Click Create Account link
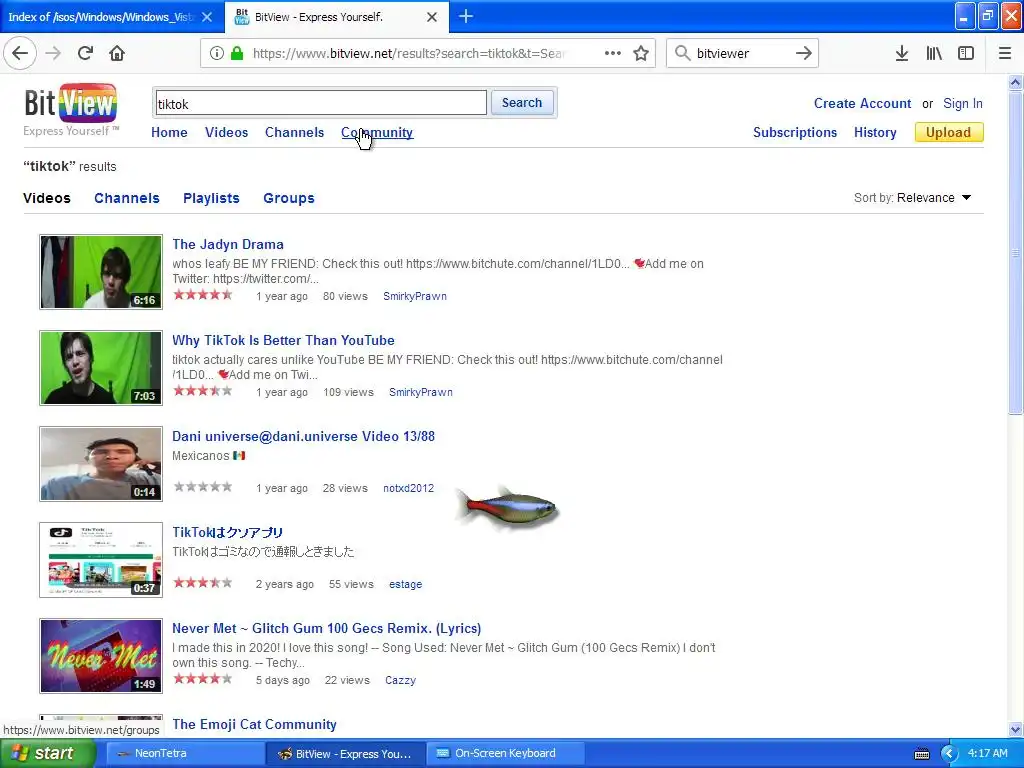Viewport: 1024px width, 768px height. point(862,103)
